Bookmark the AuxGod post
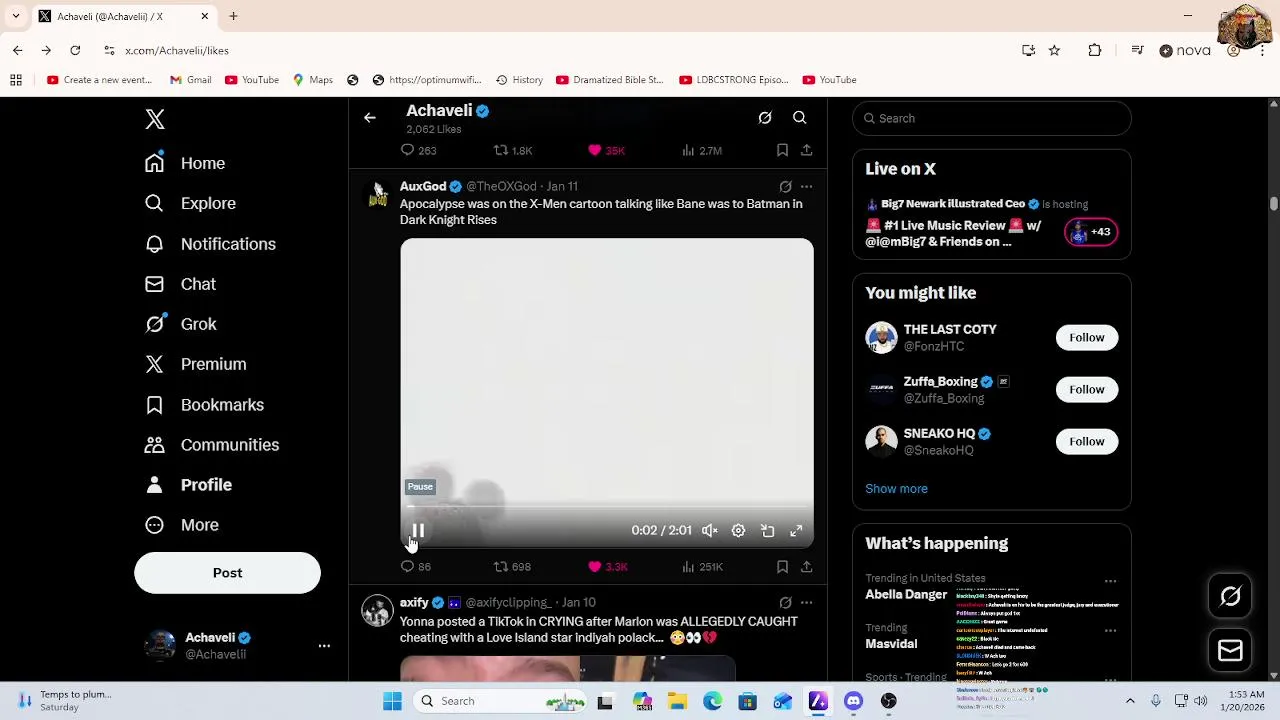The width and height of the screenshot is (1280, 720). [x=782, y=566]
